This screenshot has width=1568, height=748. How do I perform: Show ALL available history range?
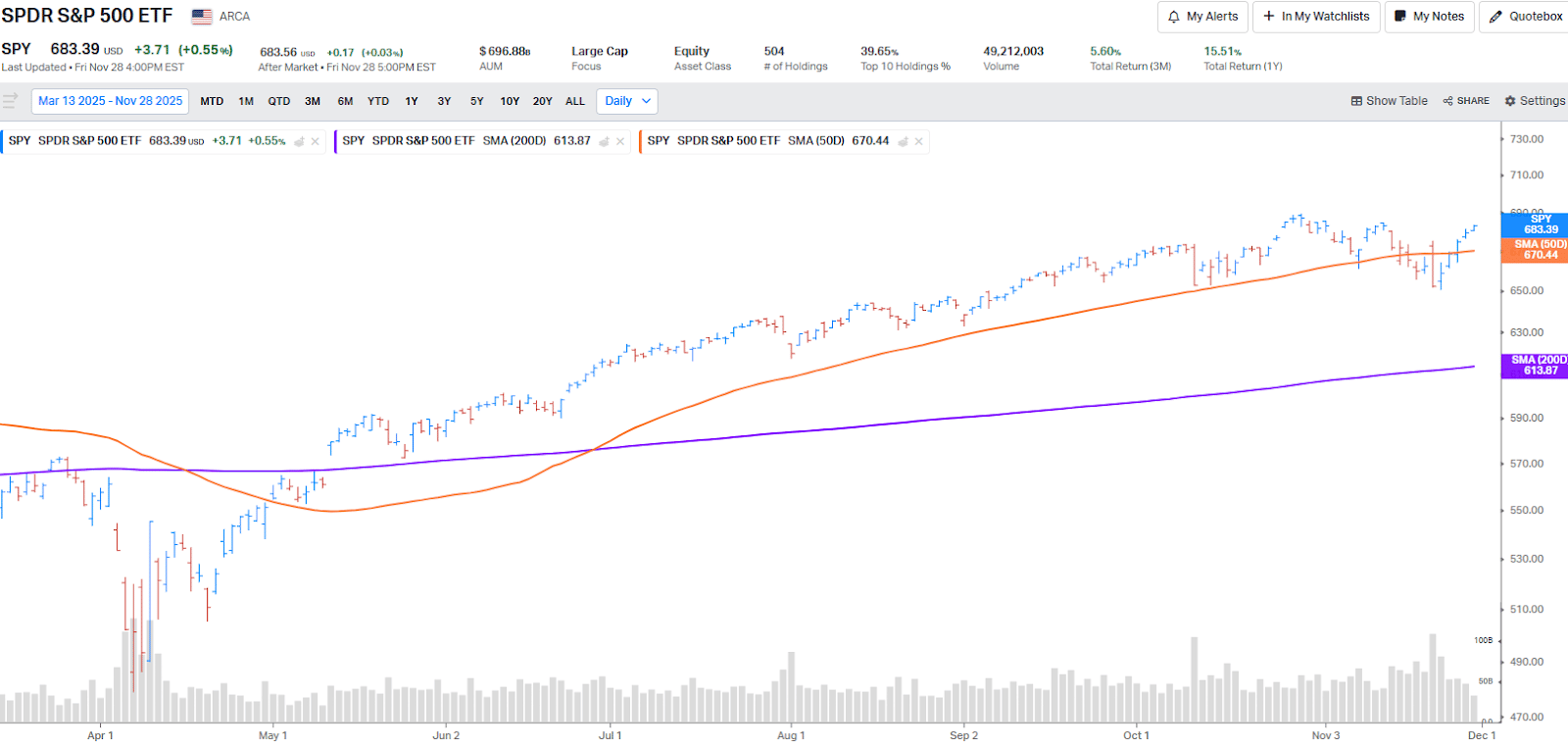tap(575, 101)
